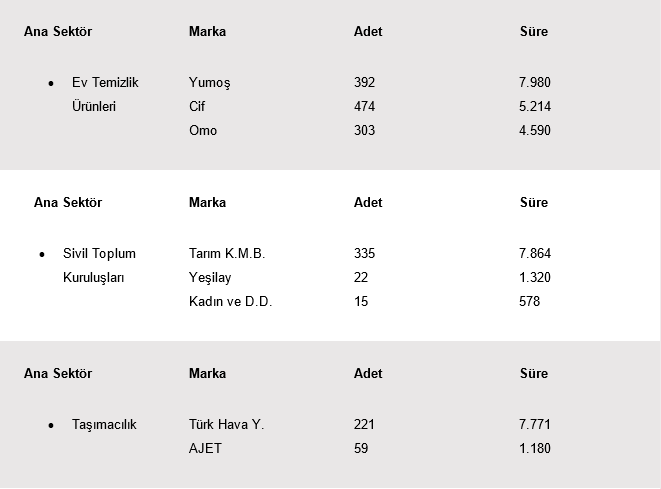Click the 578 duration value
The image size is (661, 489).
tap(530, 302)
